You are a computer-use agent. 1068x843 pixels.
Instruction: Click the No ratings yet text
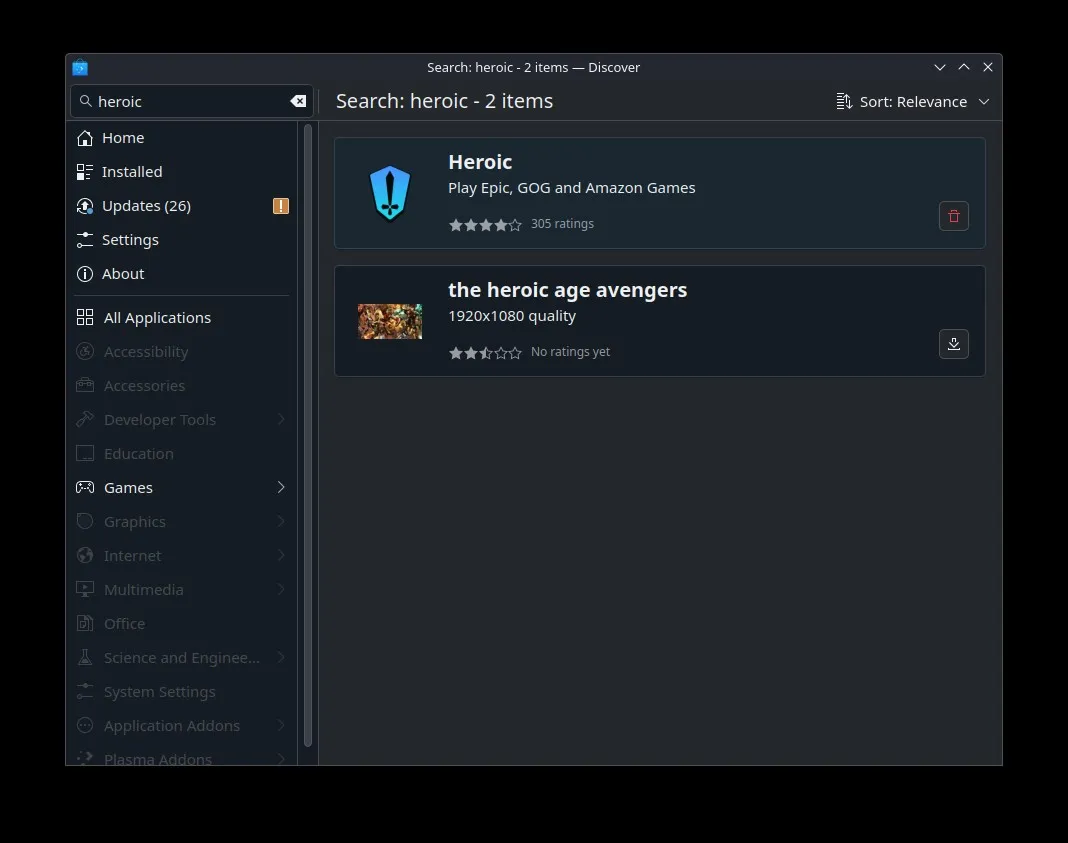(x=570, y=351)
